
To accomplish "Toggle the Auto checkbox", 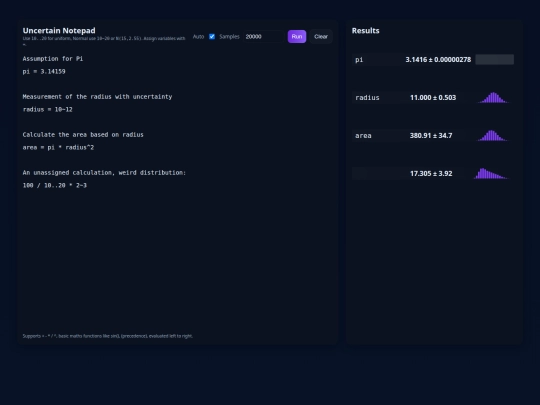I will pyautogui.click(x=212, y=37).
